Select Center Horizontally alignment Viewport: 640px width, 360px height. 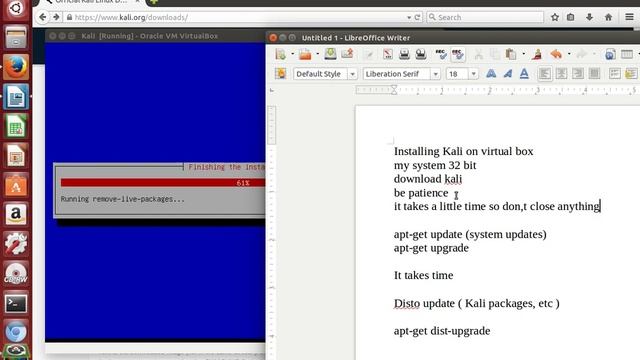click(x=561, y=74)
